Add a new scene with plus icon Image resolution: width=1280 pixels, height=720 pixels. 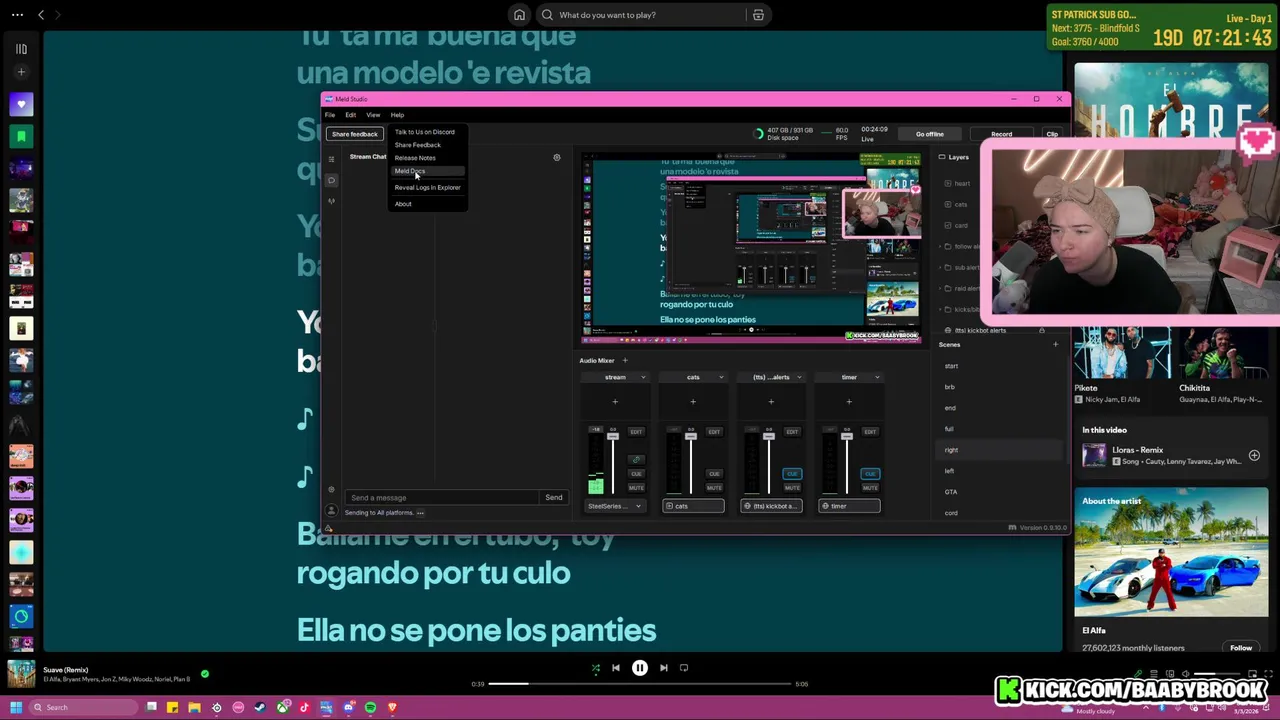1055,345
